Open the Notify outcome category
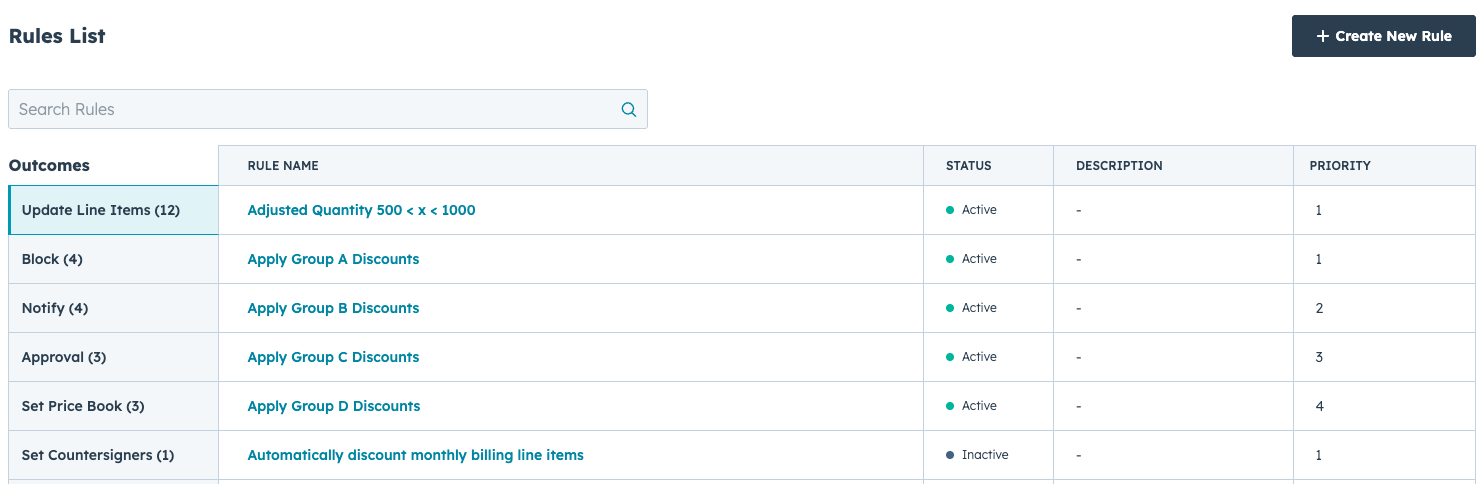Image resolution: width=1484 pixels, height=484 pixels. [x=55, y=308]
